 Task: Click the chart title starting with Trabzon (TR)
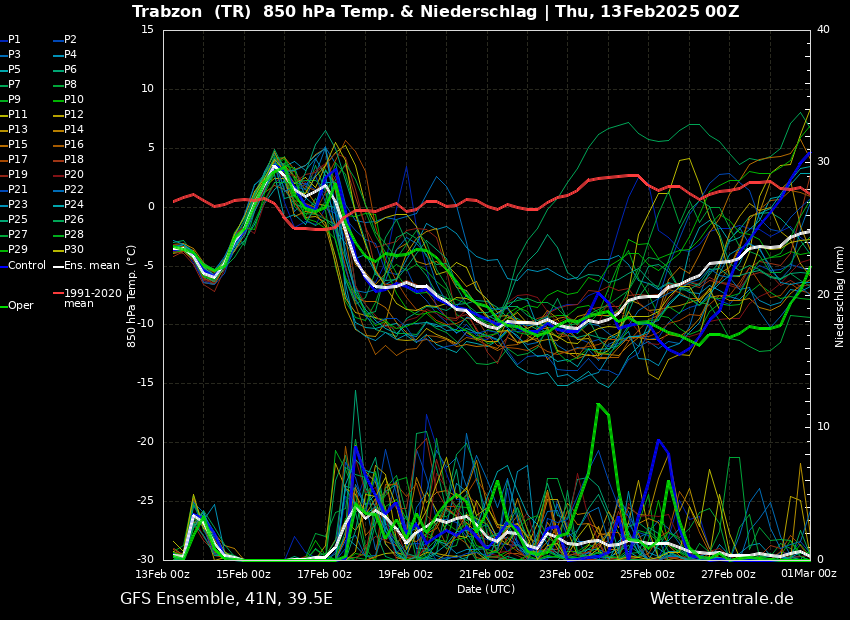point(435,11)
